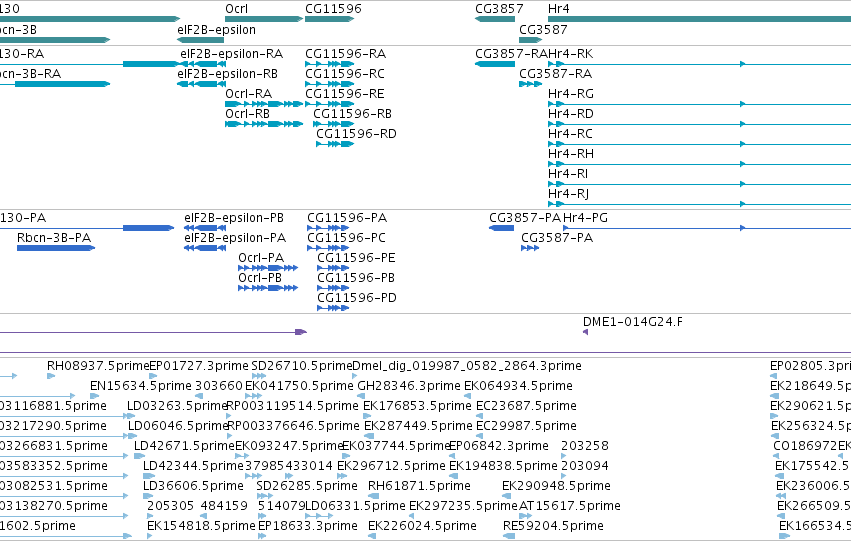Click the 203094 feature label

585,467
